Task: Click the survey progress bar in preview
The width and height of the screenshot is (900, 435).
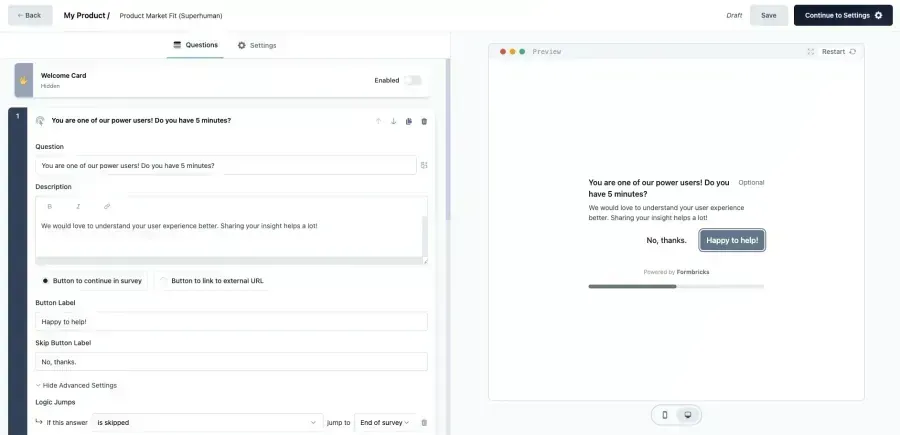Action: coord(676,286)
